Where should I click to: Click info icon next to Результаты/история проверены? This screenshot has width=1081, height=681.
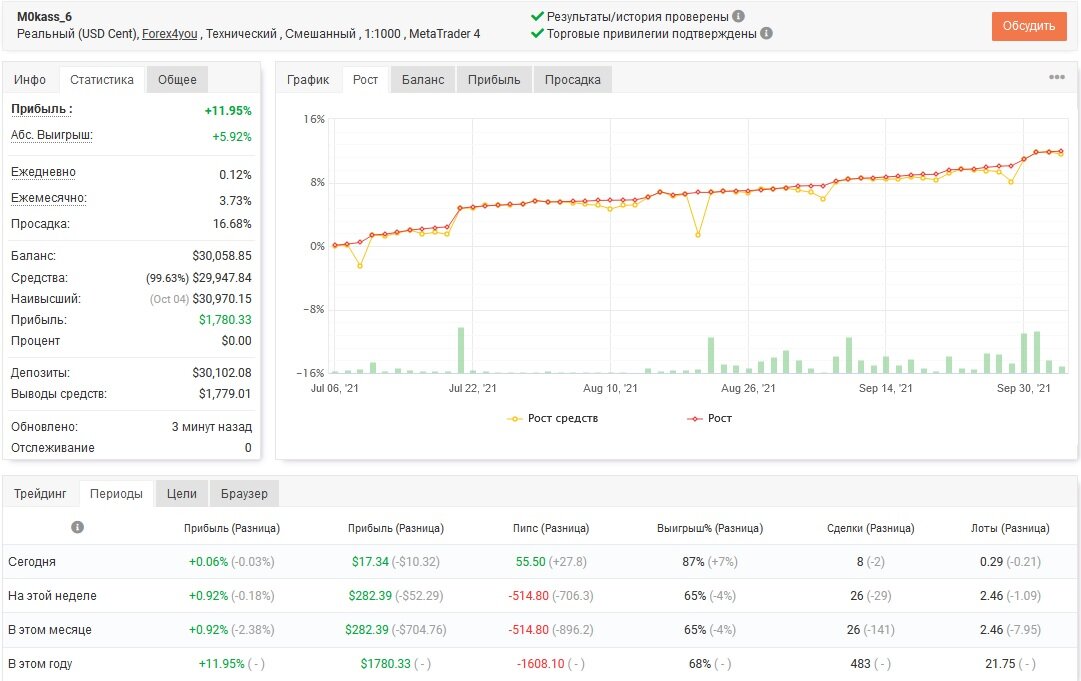(x=738, y=16)
